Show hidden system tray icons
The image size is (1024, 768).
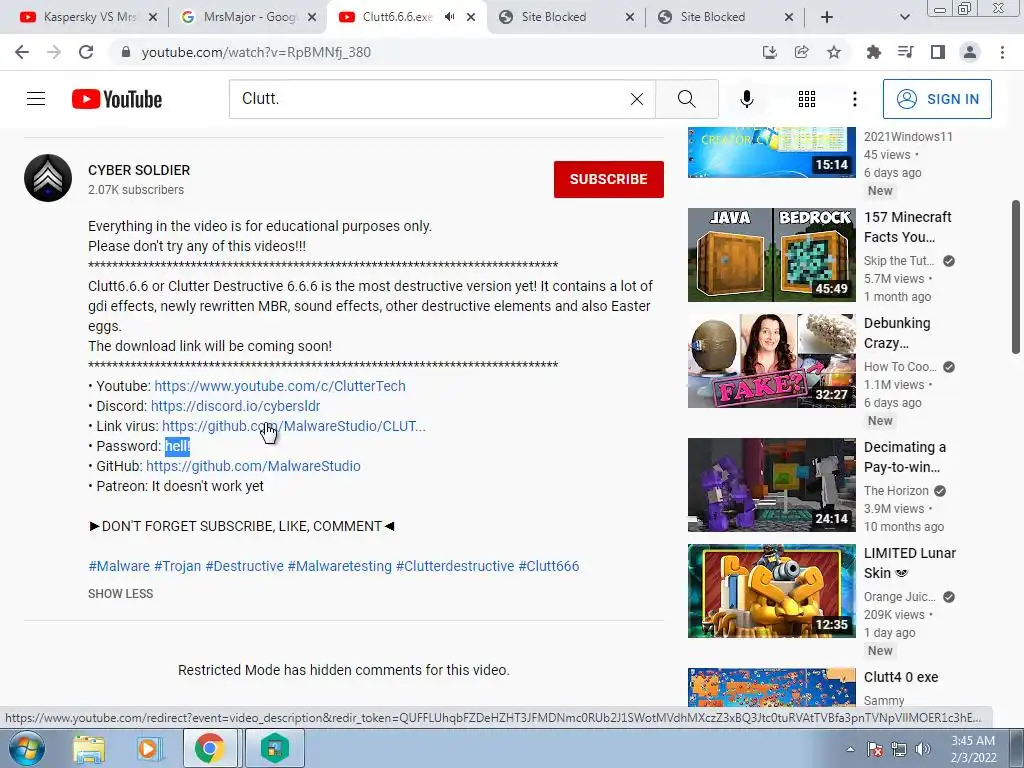pos(850,749)
